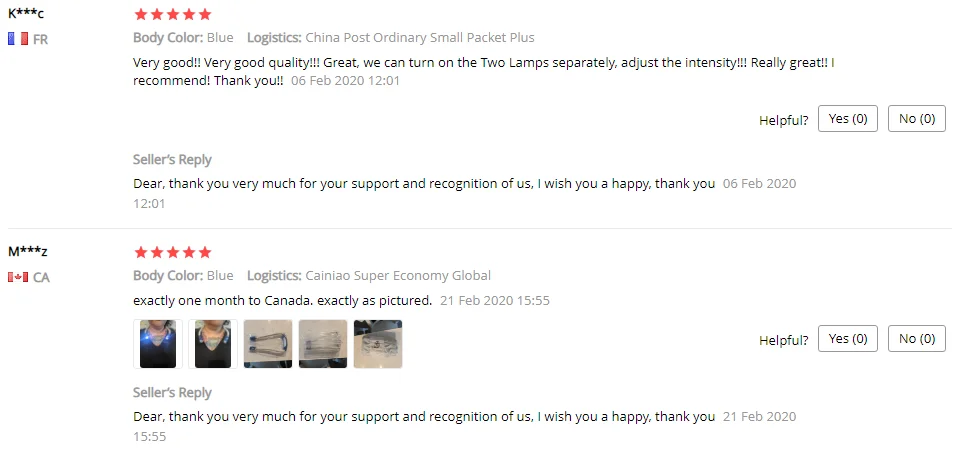Click the FR country label
This screenshot has width=957, height=461.
(x=41, y=40)
